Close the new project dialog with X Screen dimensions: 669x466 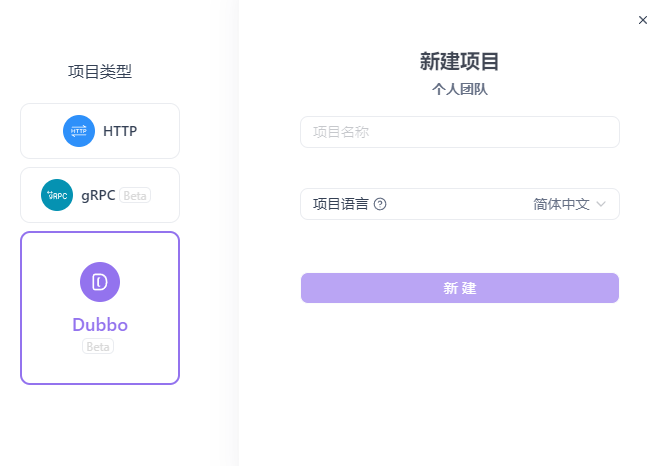click(643, 20)
